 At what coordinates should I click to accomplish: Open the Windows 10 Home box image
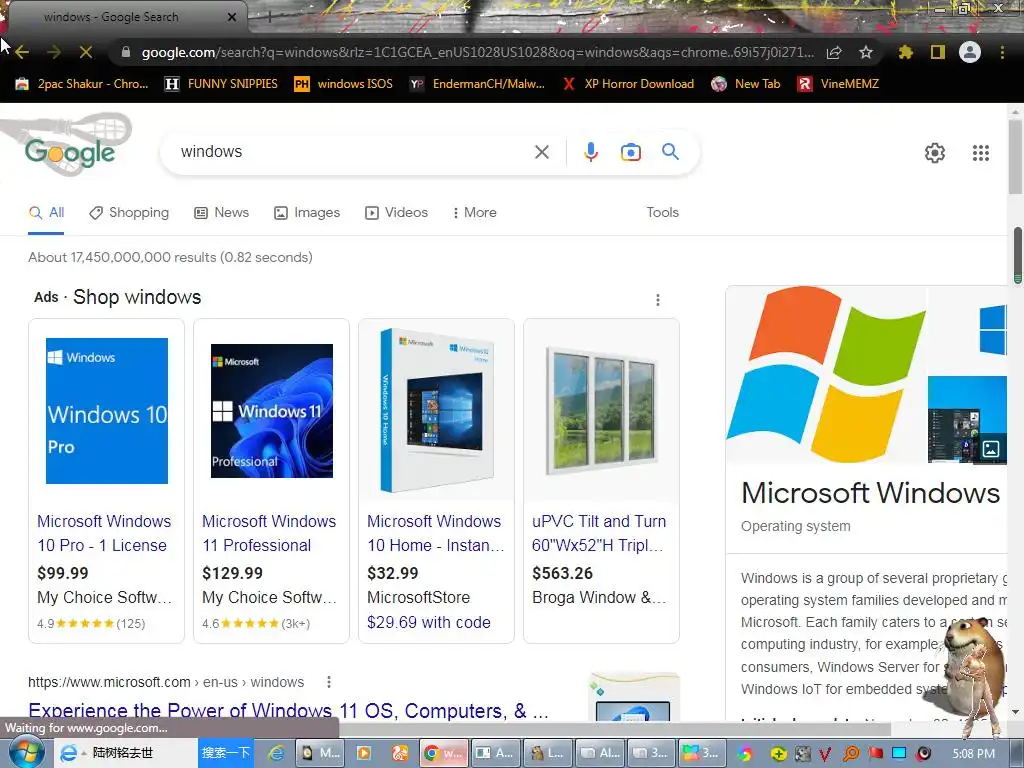(x=436, y=411)
